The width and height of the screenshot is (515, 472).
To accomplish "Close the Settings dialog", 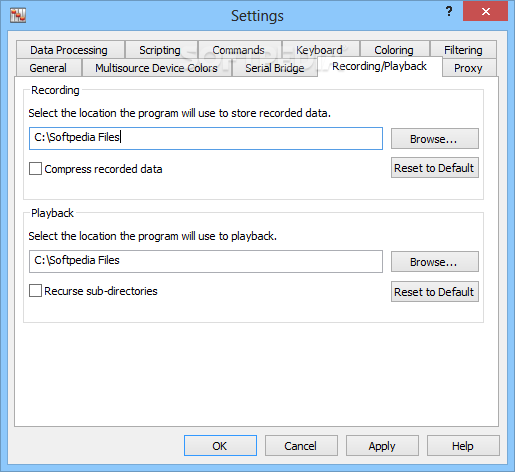I will click(x=485, y=12).
